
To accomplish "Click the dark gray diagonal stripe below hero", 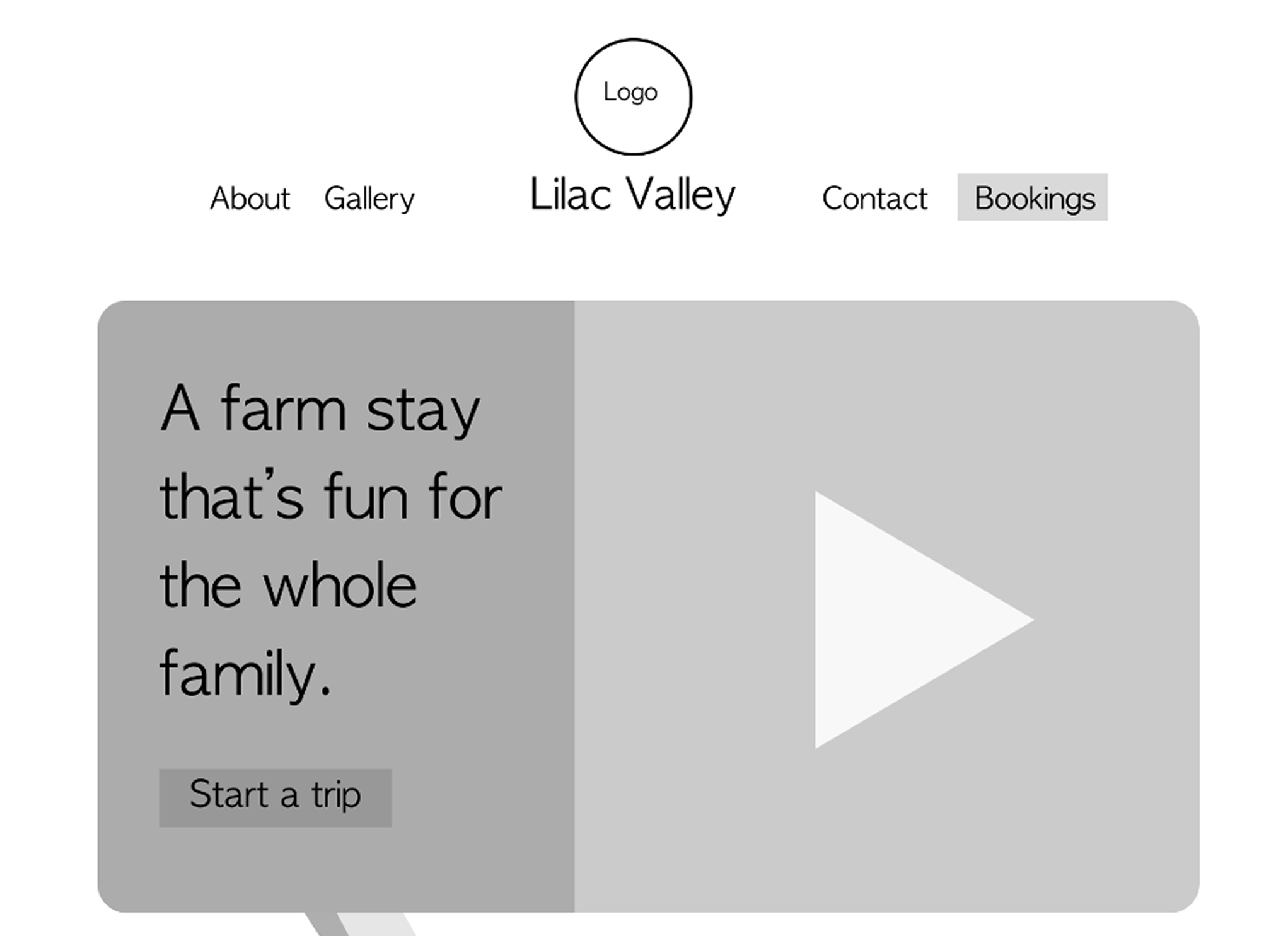I will pos(324,925).
